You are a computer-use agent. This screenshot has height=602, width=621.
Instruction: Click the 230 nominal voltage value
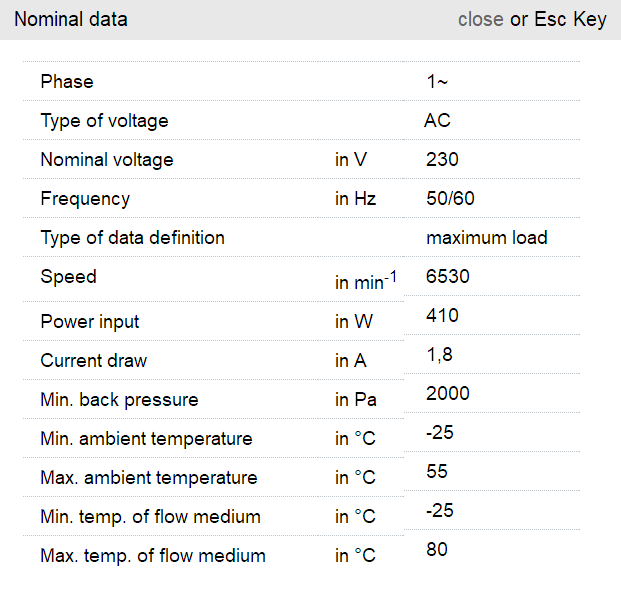(x=442, y=160)
